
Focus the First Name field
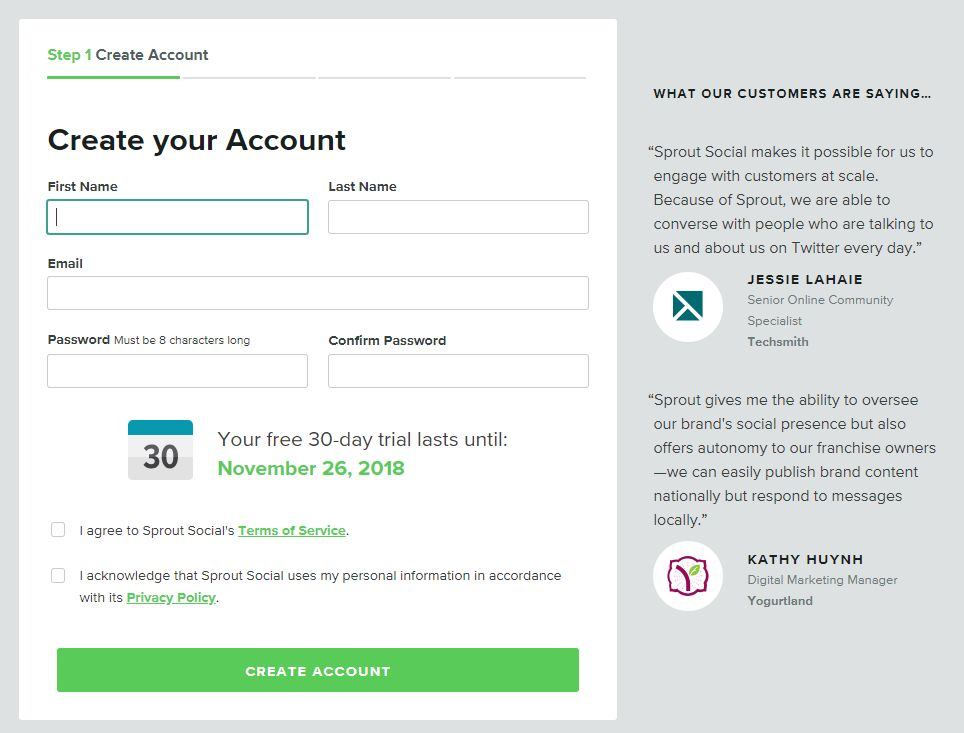click(177, 217)
